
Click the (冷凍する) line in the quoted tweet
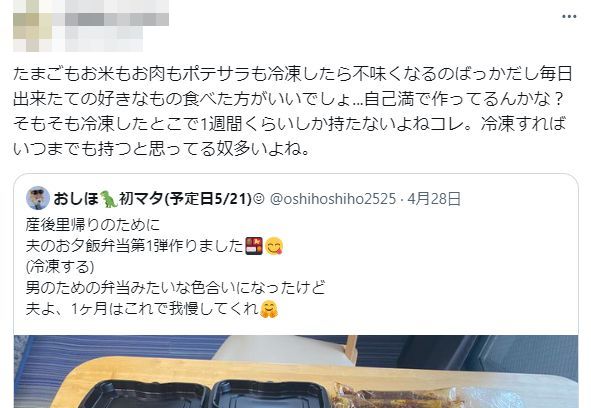60,267
